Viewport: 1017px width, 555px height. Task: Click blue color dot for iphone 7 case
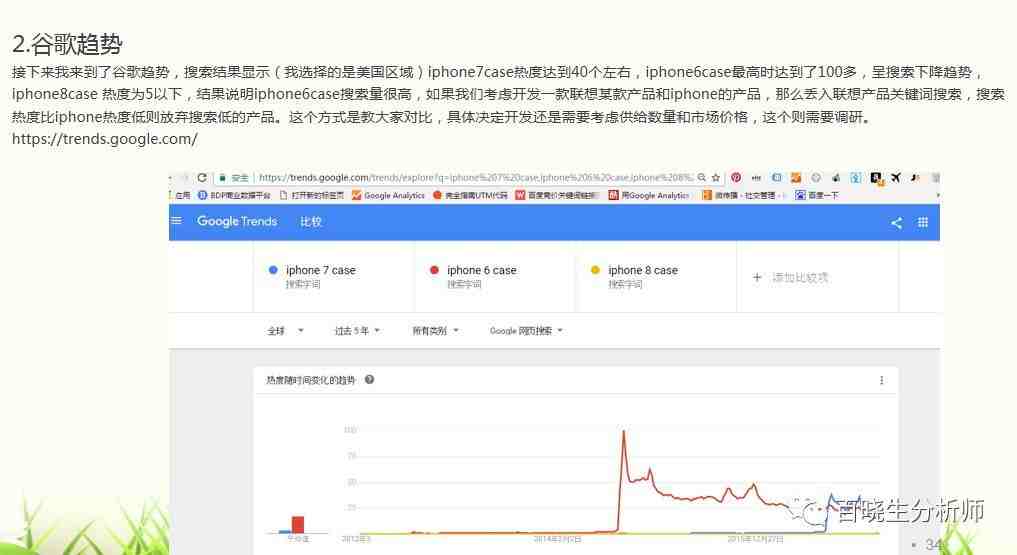(x=273, y=270)
